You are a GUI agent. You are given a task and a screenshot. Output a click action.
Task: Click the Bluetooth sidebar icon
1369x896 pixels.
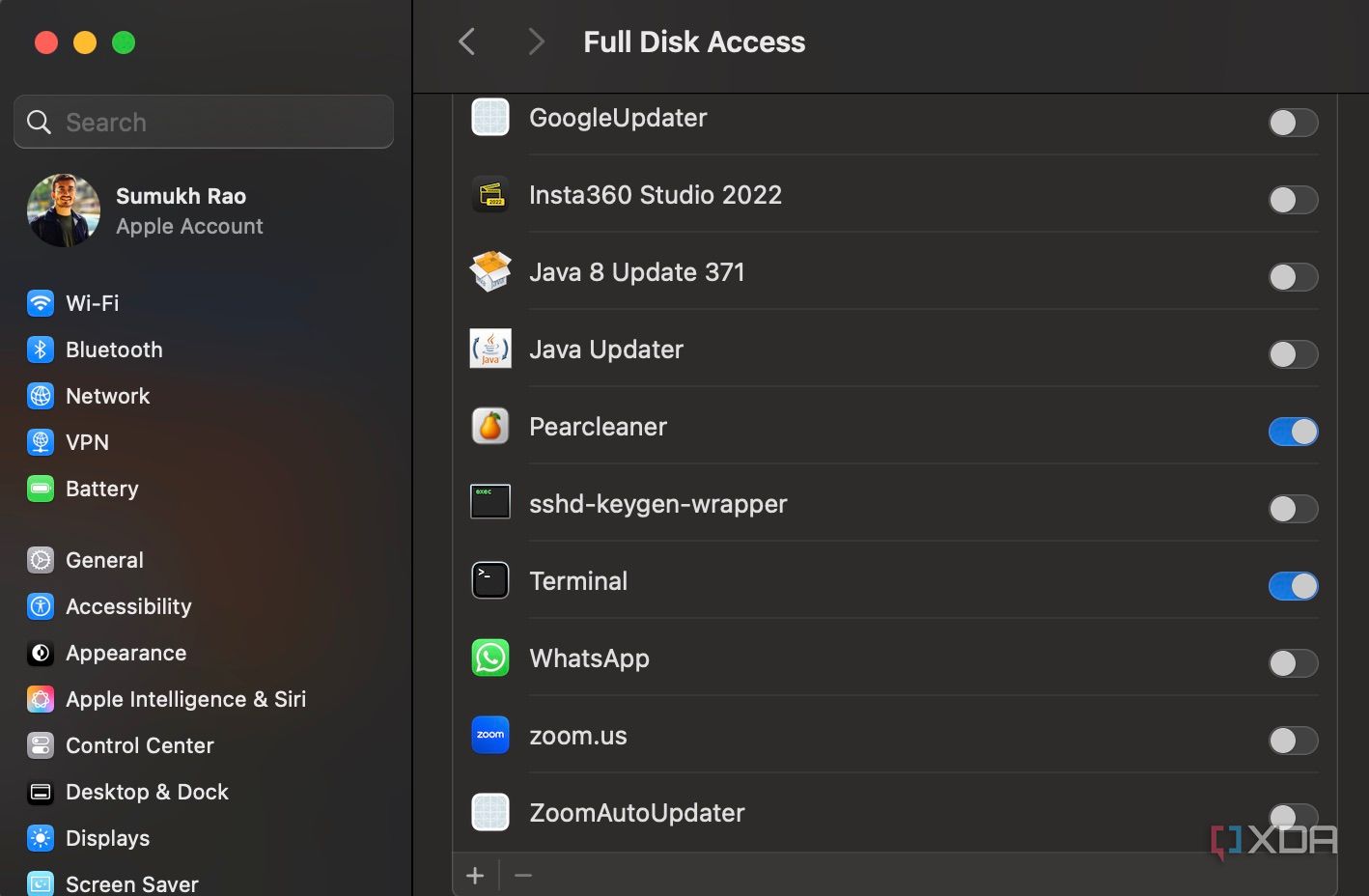tap(41, 350)
